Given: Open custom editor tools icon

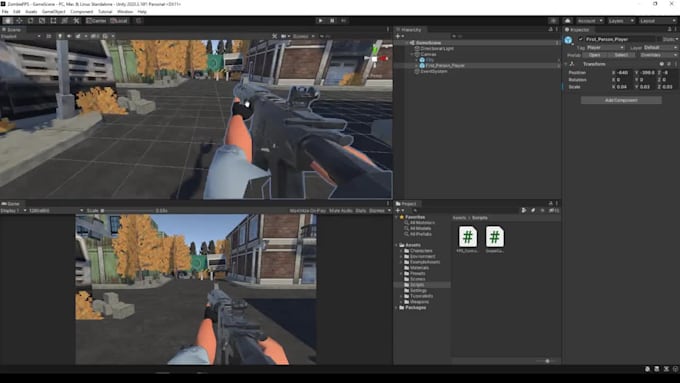Looking at the screenshot, I should (76, 20).
